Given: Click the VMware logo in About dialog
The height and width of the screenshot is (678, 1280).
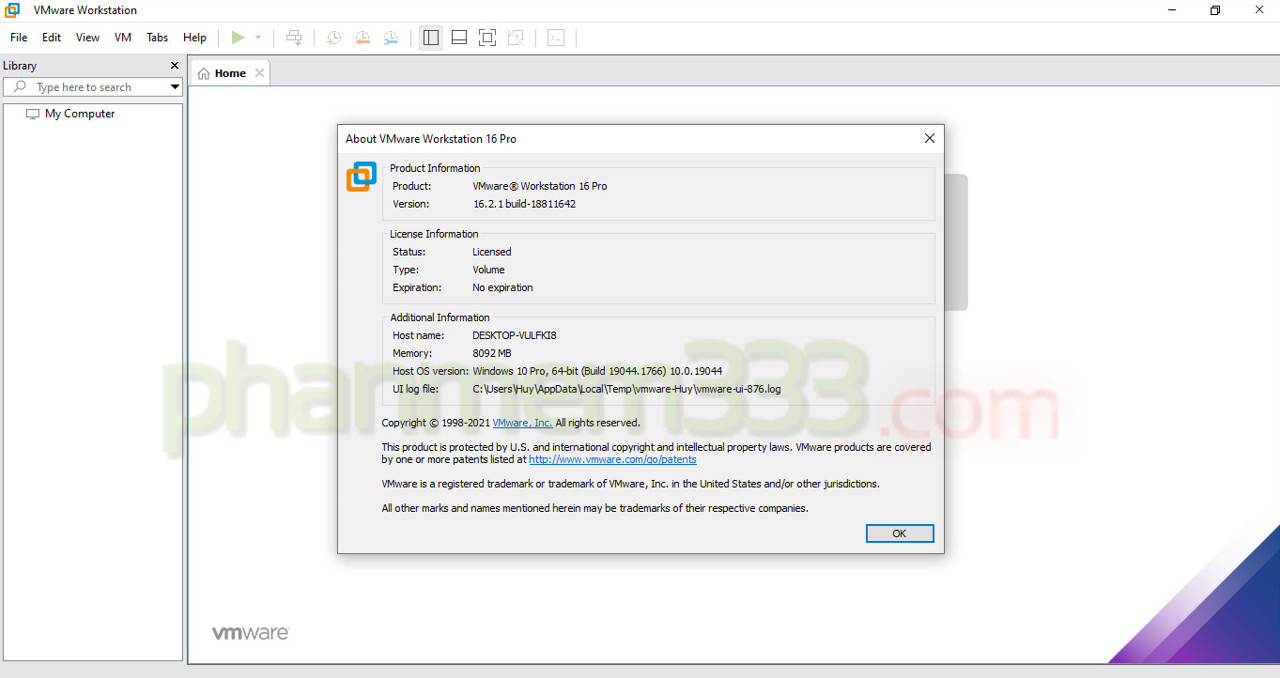Looking at the screenshot, I should pos(361,177).
